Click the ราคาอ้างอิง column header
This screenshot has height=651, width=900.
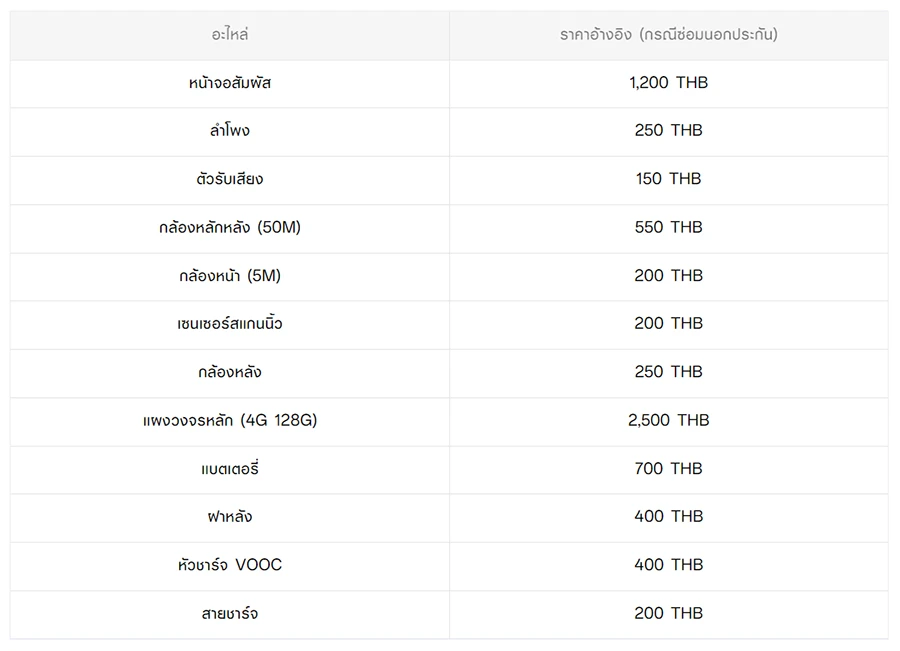pos(668,35)
